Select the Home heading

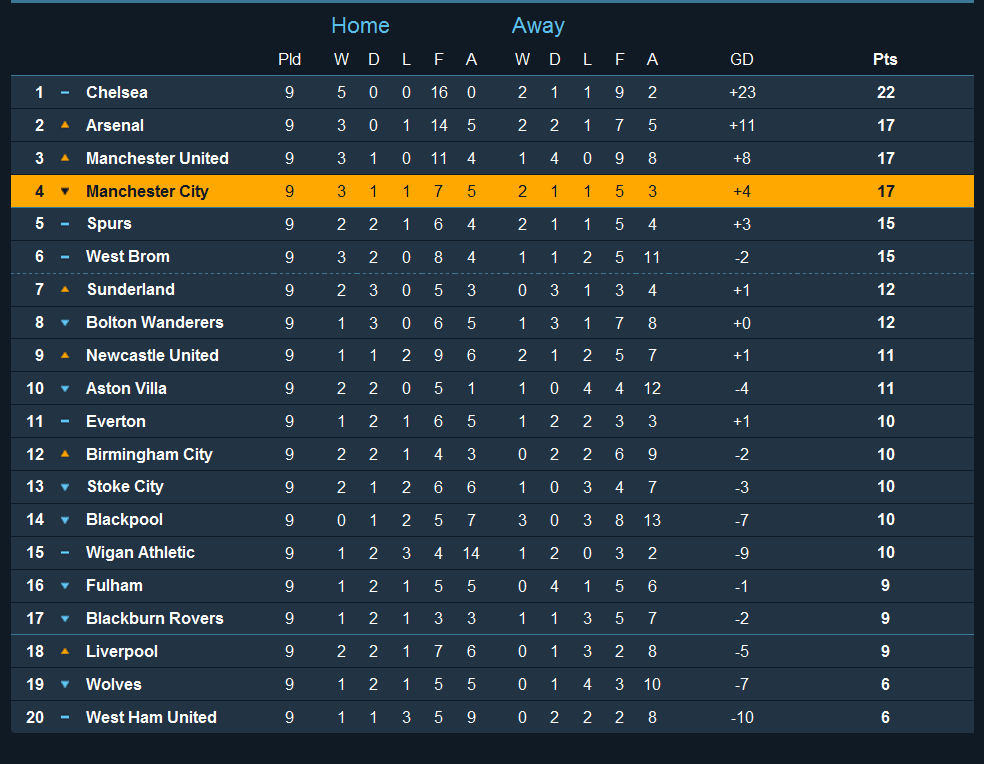point(360,26)
